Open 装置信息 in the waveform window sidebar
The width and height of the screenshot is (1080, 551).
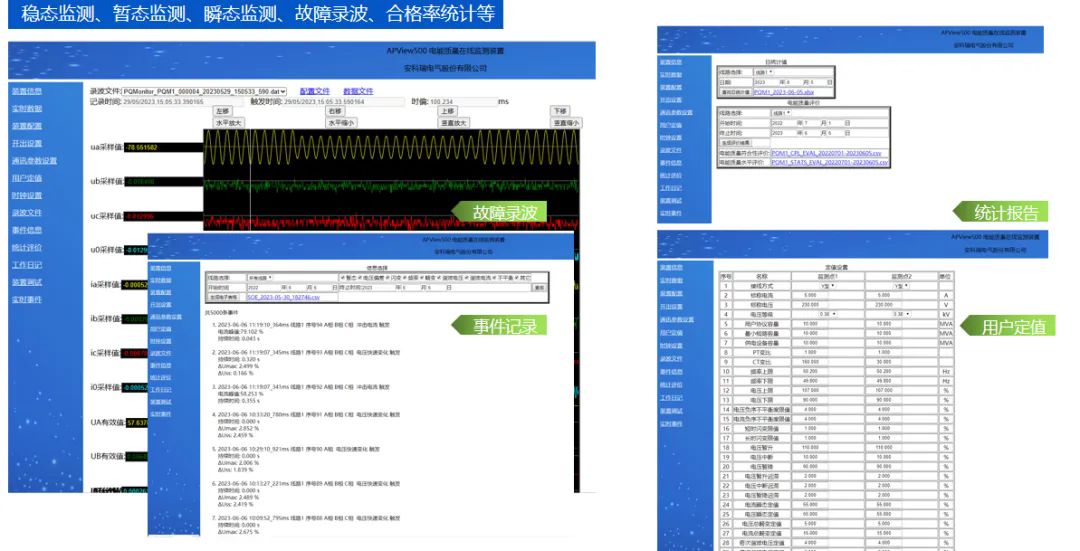27,91
